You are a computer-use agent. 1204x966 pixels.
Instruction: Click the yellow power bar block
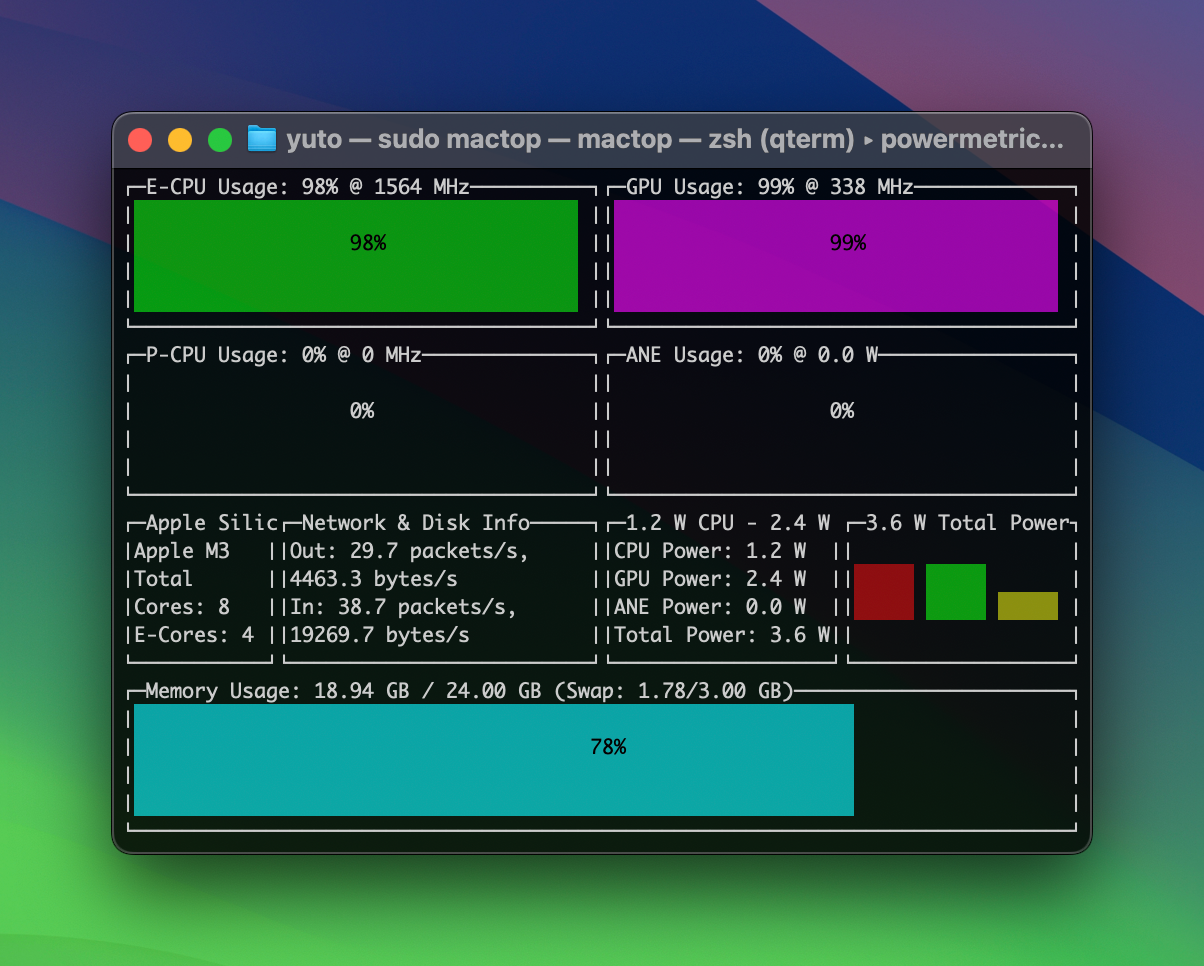tap(1027, 606)
